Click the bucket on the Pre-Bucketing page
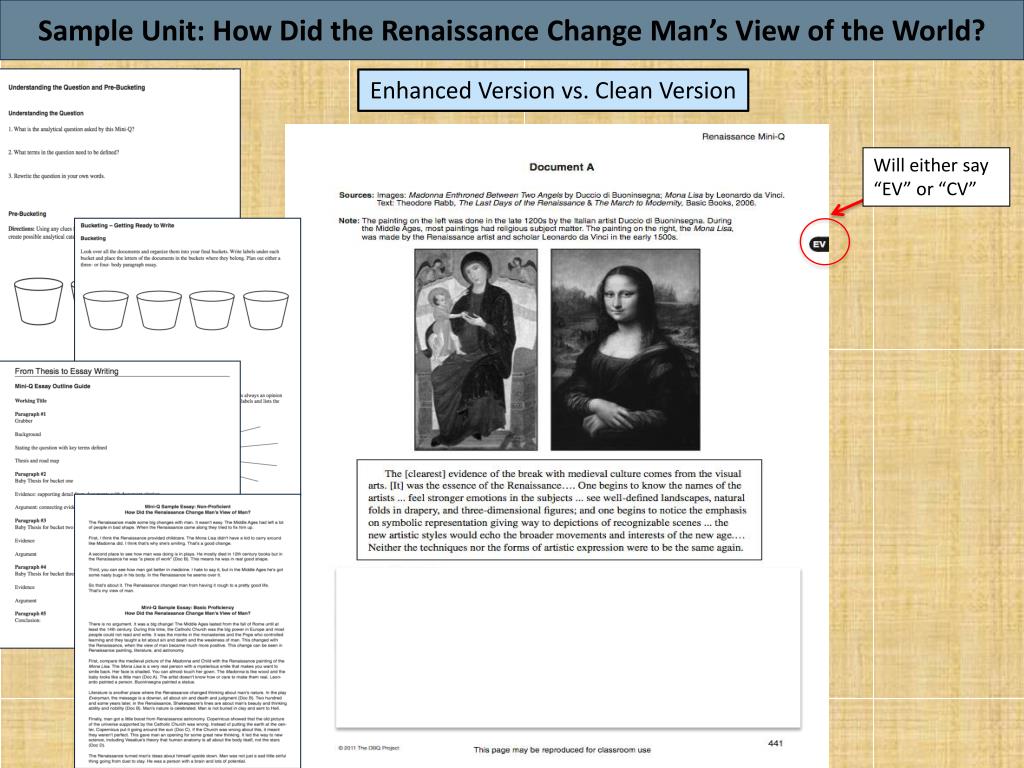1024x768 pixels. coord(39,301)
